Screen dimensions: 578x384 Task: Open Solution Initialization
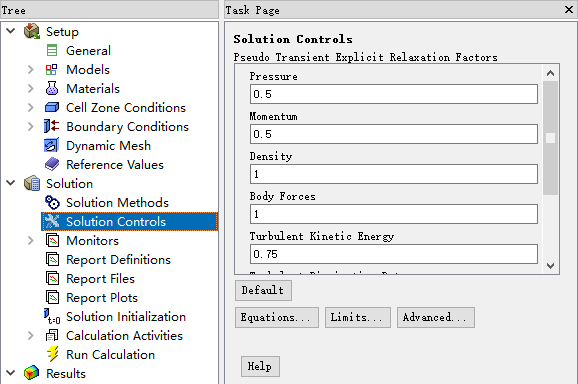(x=126, y=317)
